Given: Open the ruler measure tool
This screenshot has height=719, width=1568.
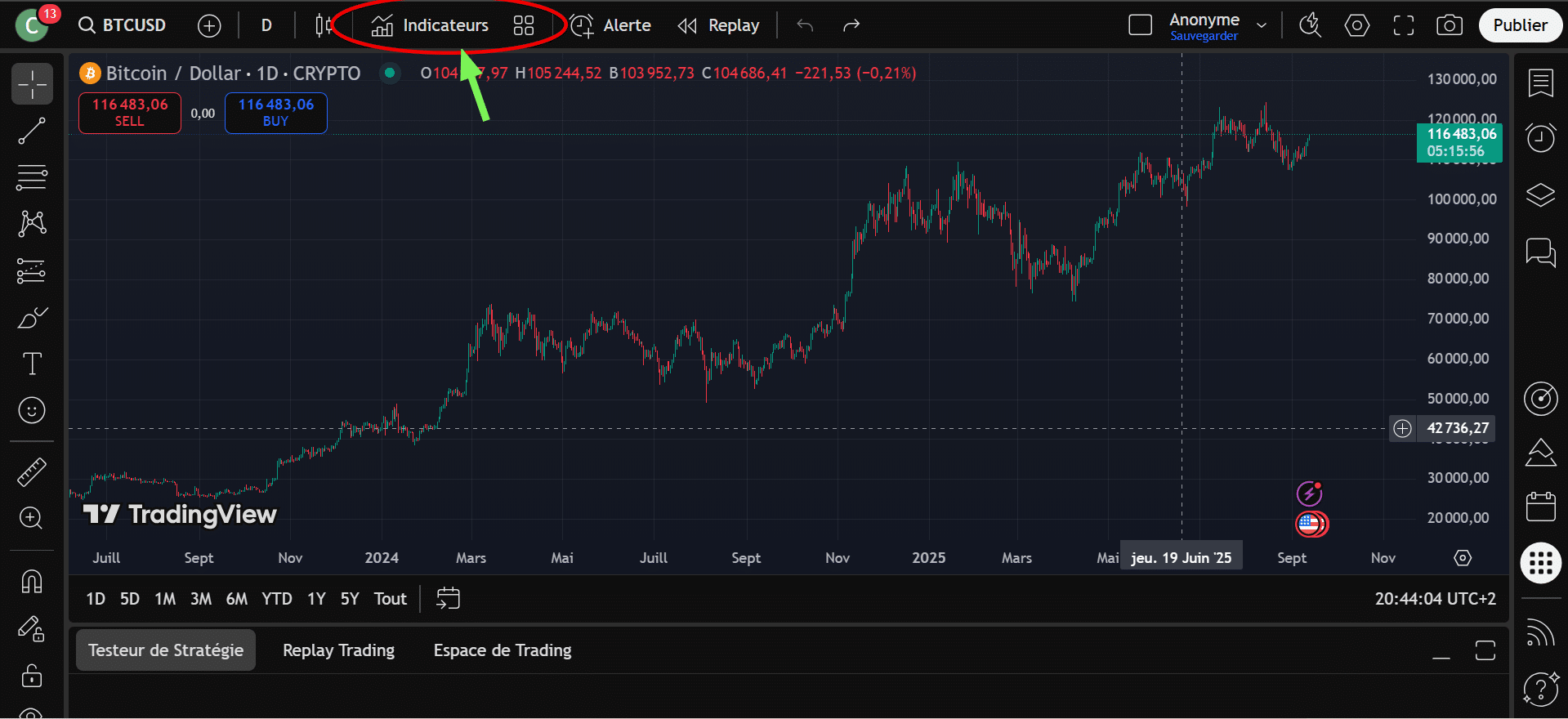Looking at the screenshot, I should pos(32,472).
